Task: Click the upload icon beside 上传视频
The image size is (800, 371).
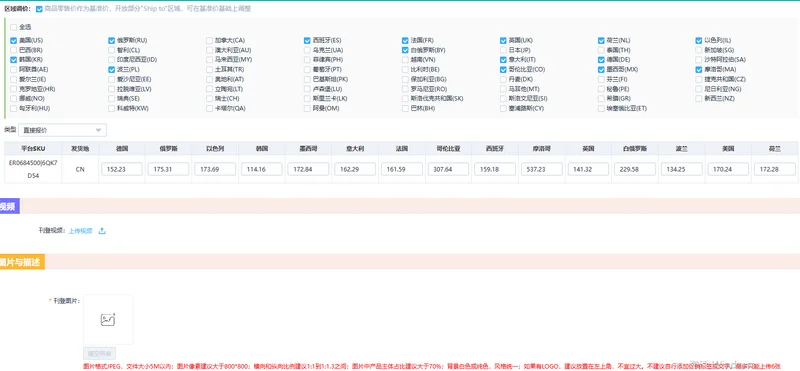Action: tap(102, 231)
